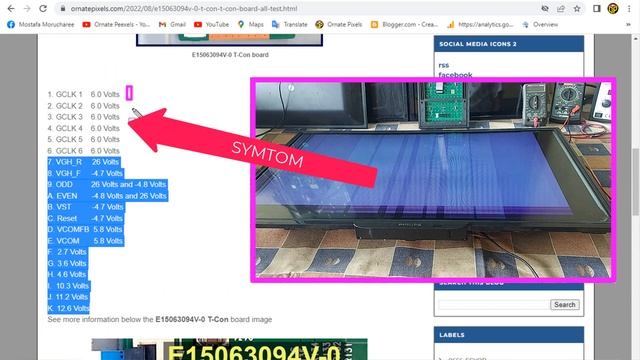Click '9. ODD 26 Volts and -4.8 Volts' line
640x360 pixels.
(x=107, y=184)
